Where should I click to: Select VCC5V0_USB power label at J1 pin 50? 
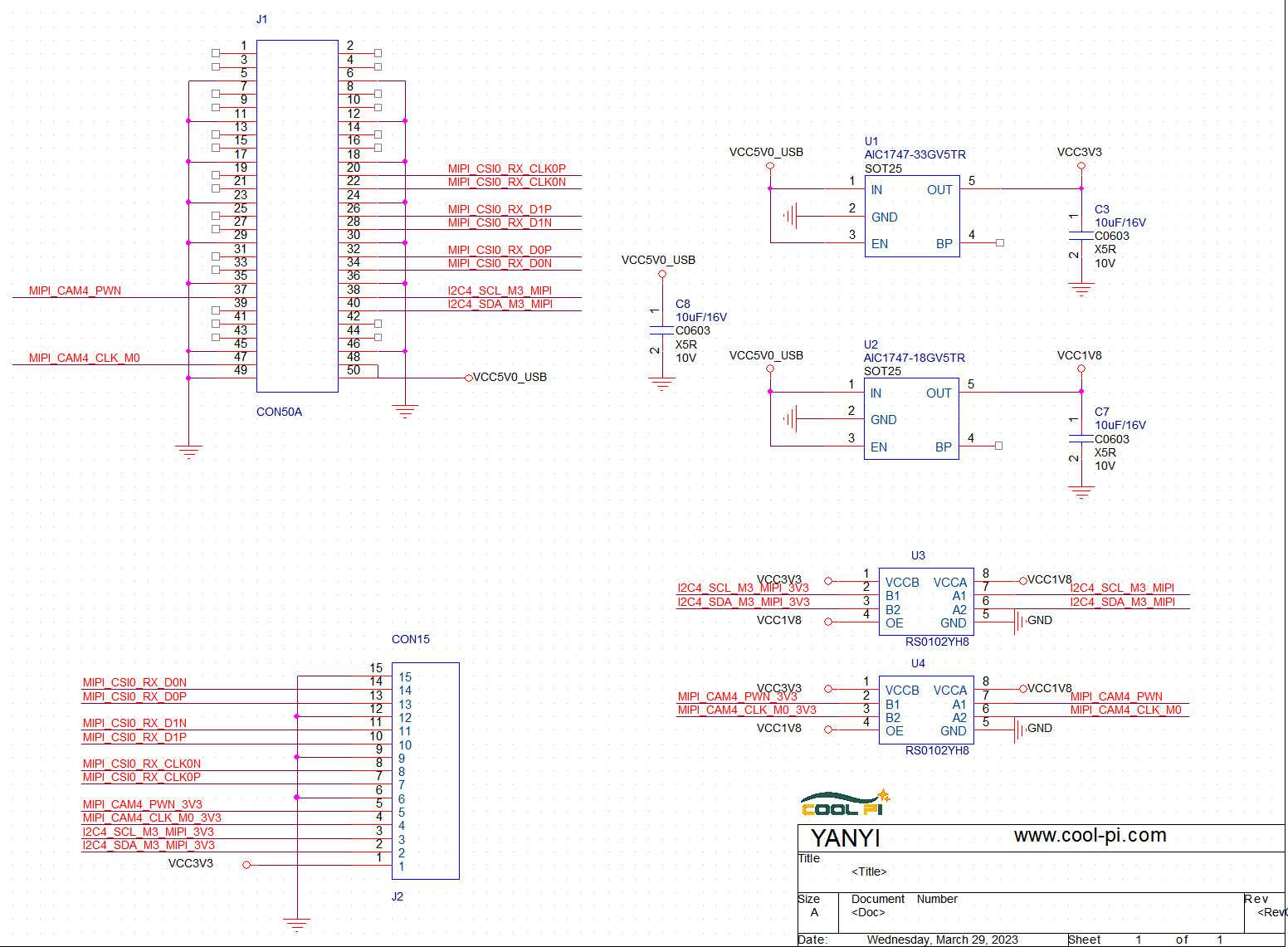pyautogui.click(x=510, y=377)
